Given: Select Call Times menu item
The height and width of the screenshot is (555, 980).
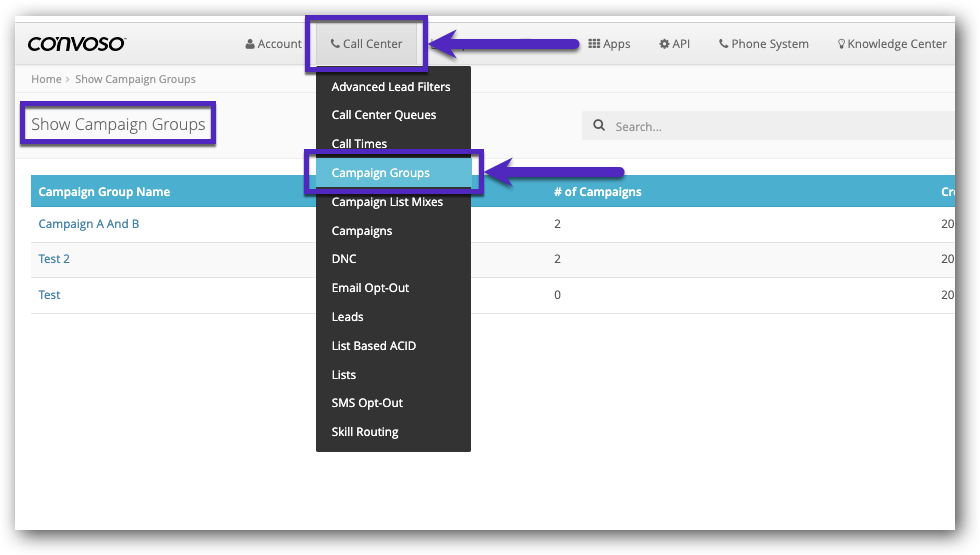Looking at the screenshot, I should (393, 144).
